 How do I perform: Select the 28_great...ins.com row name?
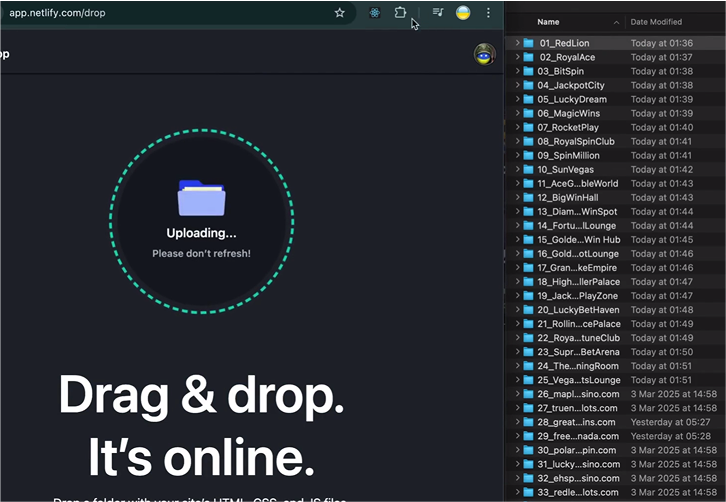[x=576, y=422]
